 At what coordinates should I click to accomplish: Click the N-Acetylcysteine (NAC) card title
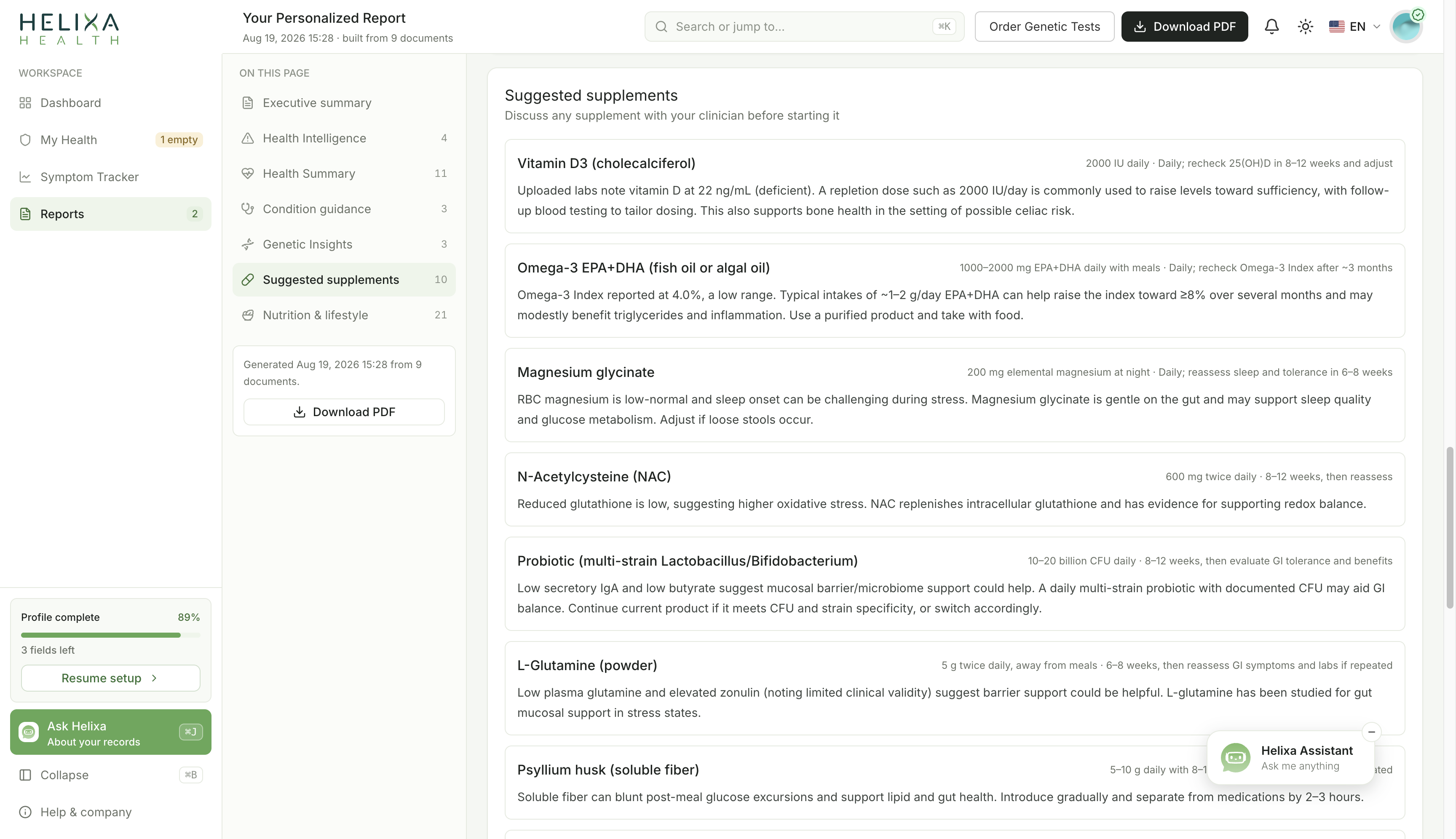[594, 476]
